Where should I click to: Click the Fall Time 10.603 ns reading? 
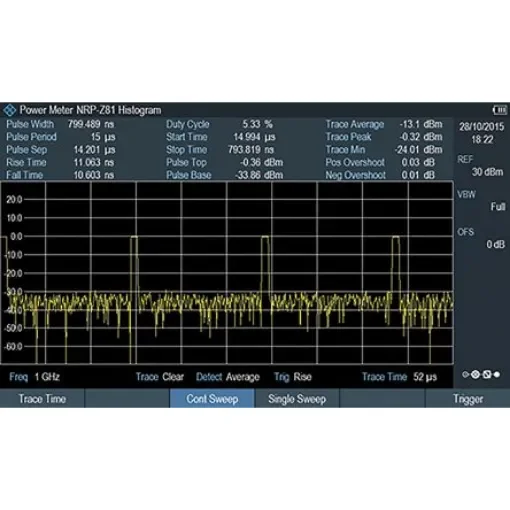tap(60, 175)
